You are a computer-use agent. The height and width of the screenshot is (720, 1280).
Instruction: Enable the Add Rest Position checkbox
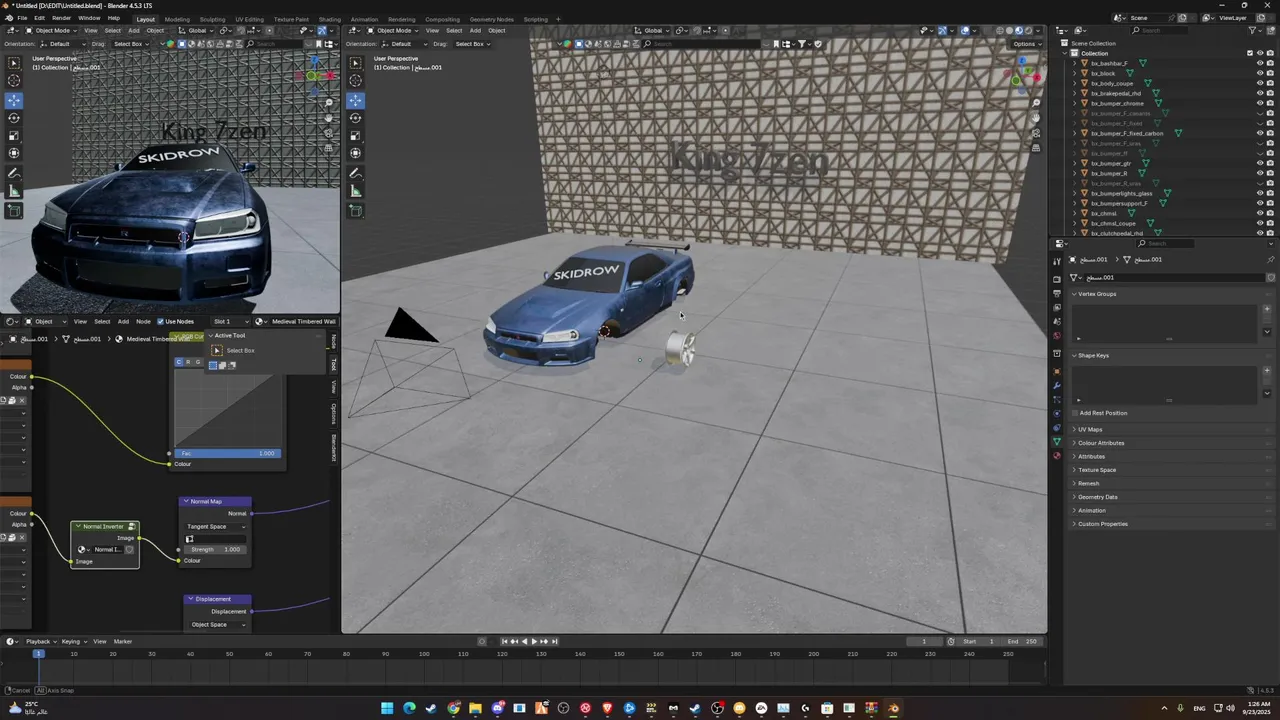pos(1075,413)
